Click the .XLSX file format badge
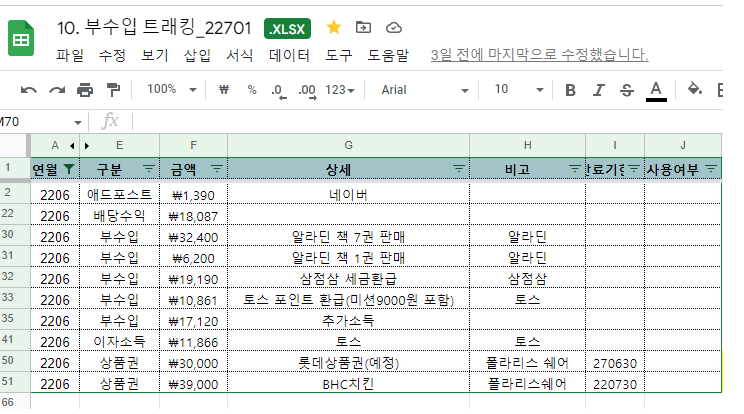744x414 pixels. tap(288, 29)
